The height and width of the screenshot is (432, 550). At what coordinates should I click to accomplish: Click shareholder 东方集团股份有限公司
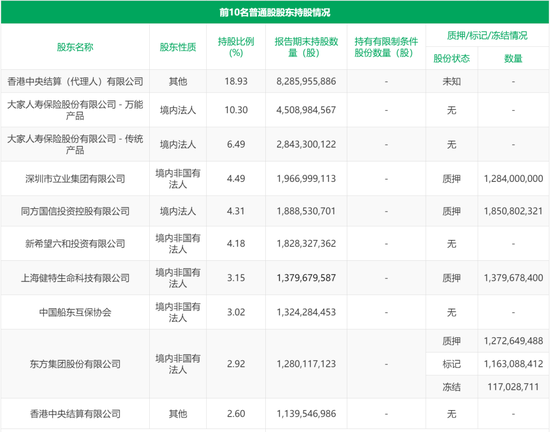(x=75, y=364)
